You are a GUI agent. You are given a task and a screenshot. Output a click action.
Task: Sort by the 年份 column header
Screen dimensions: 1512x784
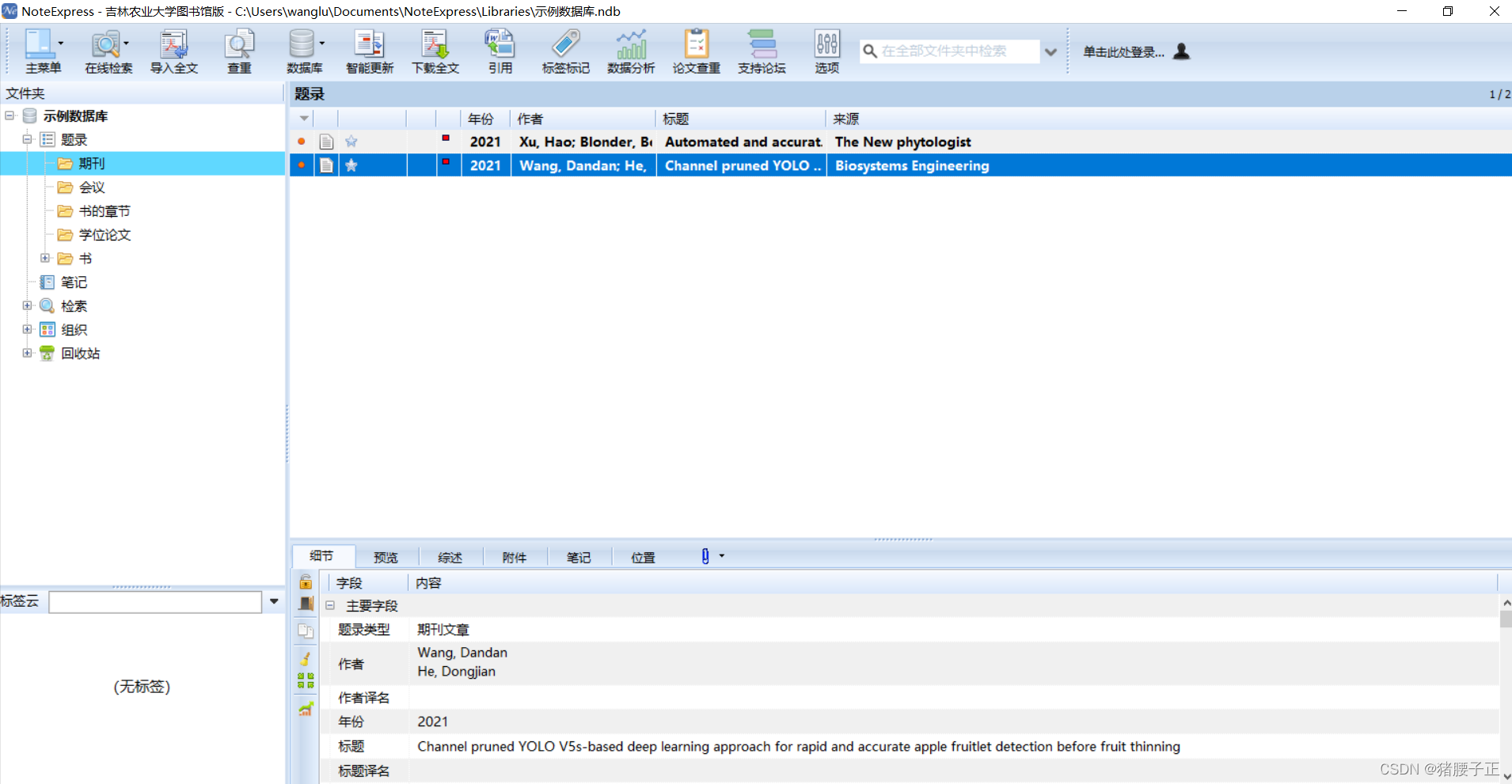click(486, 119)
